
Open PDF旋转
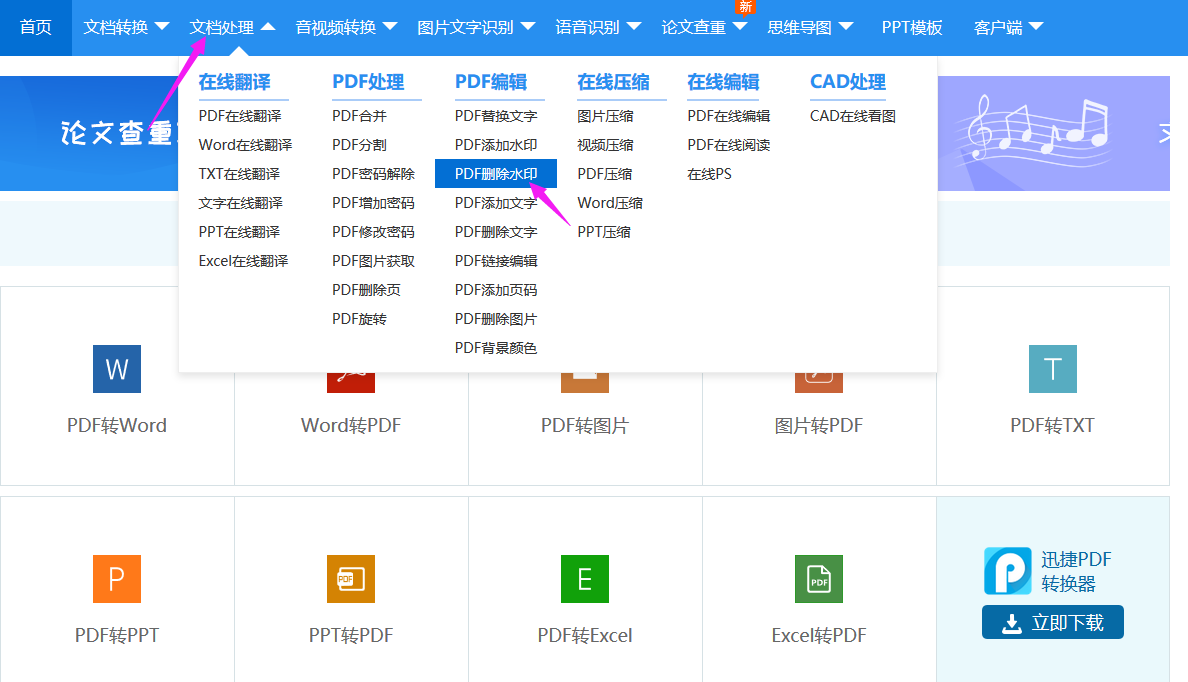[x=359, y=319]
